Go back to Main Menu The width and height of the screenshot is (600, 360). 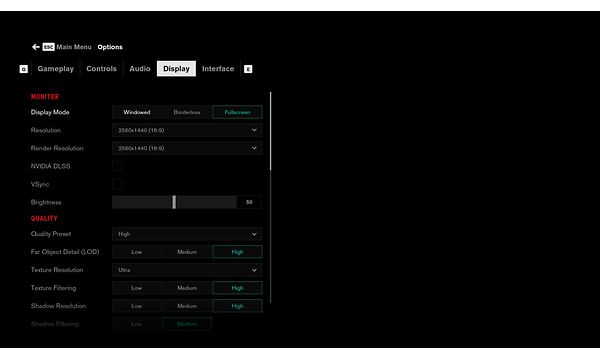74,47
